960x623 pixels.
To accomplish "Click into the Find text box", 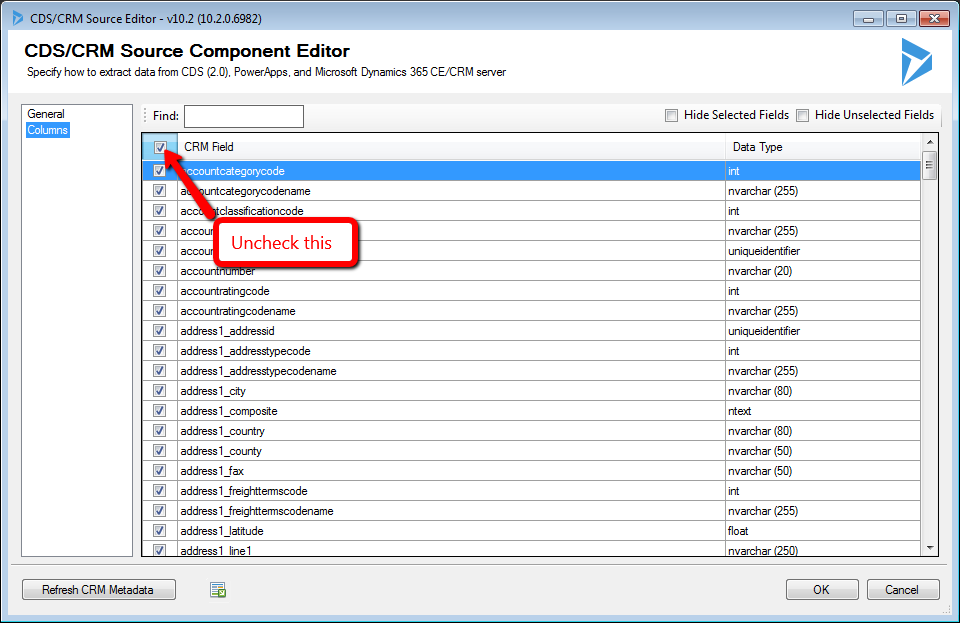I will pyautogui.click(x=244, y=116).
